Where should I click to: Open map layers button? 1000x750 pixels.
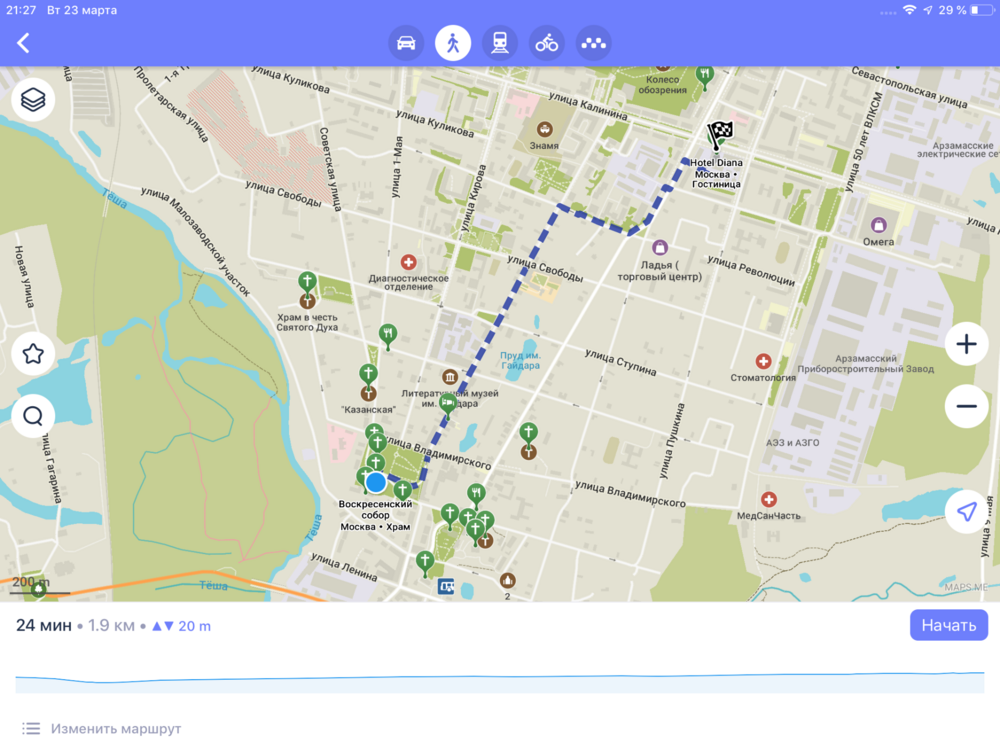[x=33, y=100]
